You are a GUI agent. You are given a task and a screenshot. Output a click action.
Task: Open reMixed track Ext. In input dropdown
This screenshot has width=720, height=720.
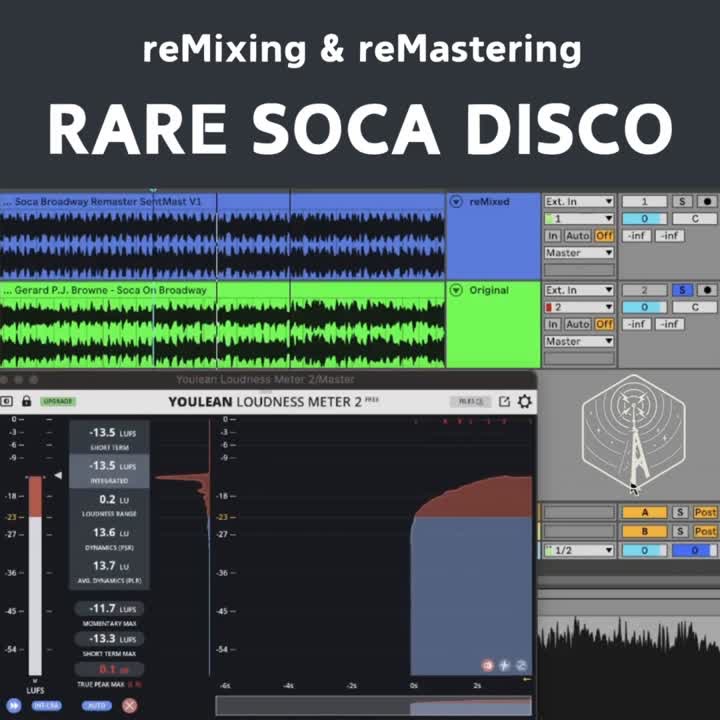click(579, 202)
